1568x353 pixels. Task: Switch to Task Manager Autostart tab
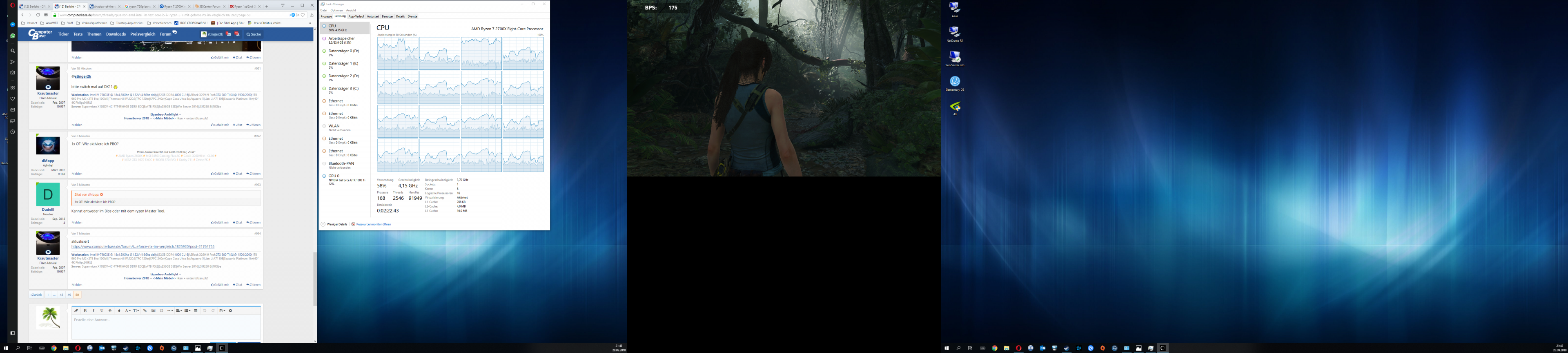click(x=373, y=16)
